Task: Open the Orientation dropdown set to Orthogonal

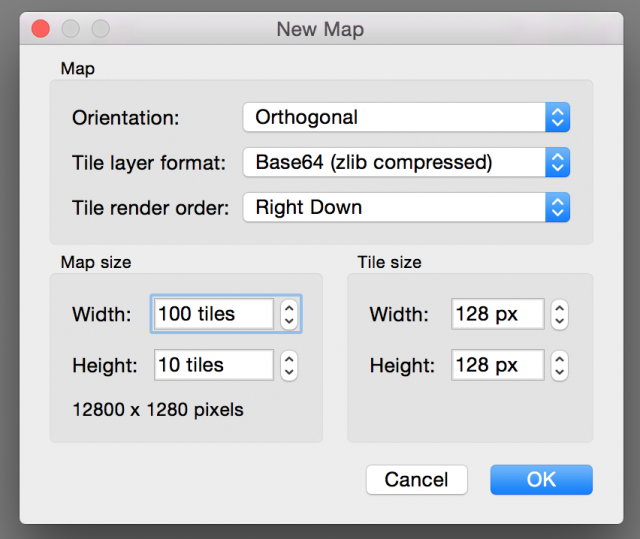Action: [x=405, y=117]
